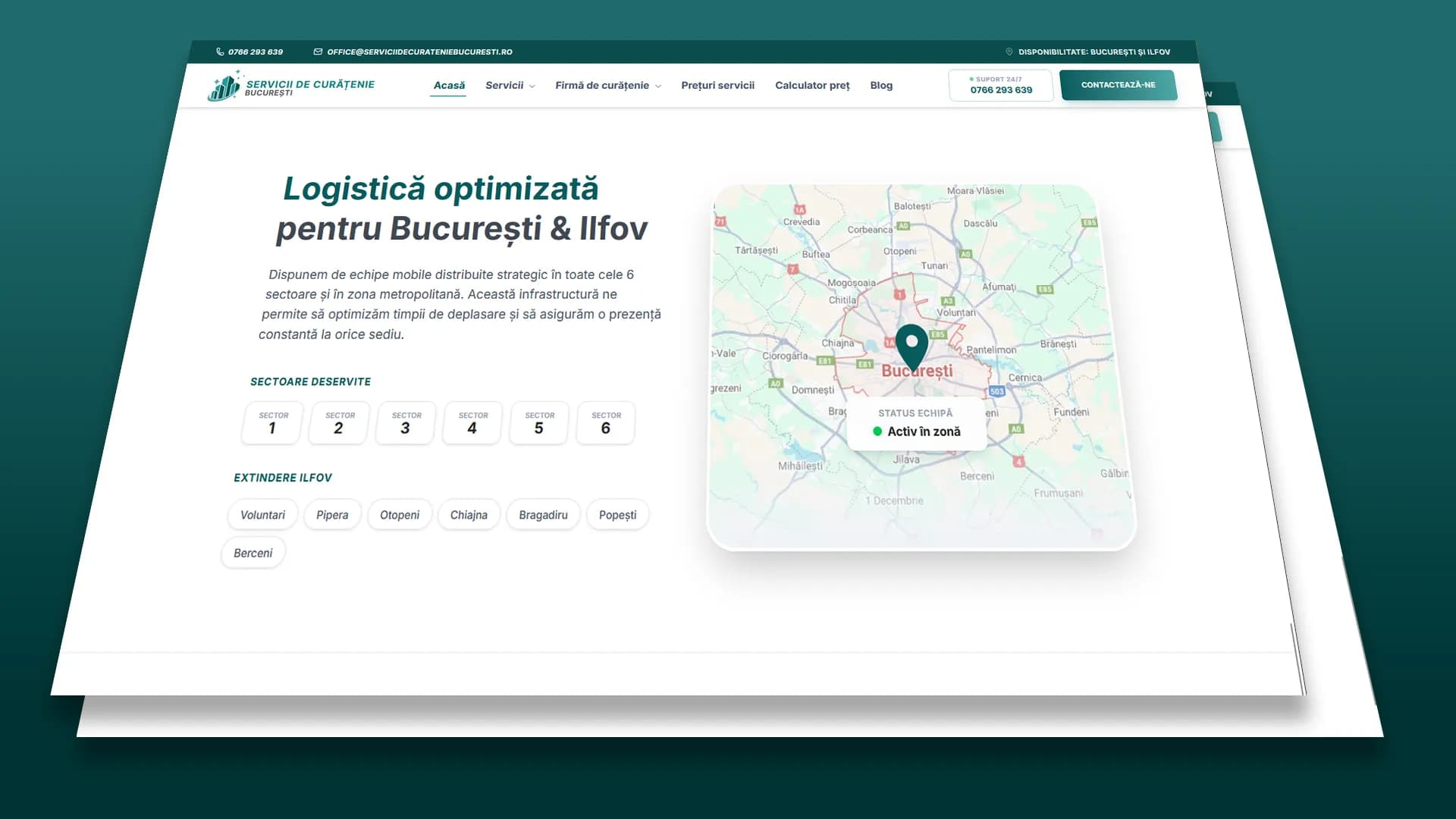This screenshot has height=819, width=1456.
Task: Open the Calculator preț menu item
Action: [x=812, y=86]
